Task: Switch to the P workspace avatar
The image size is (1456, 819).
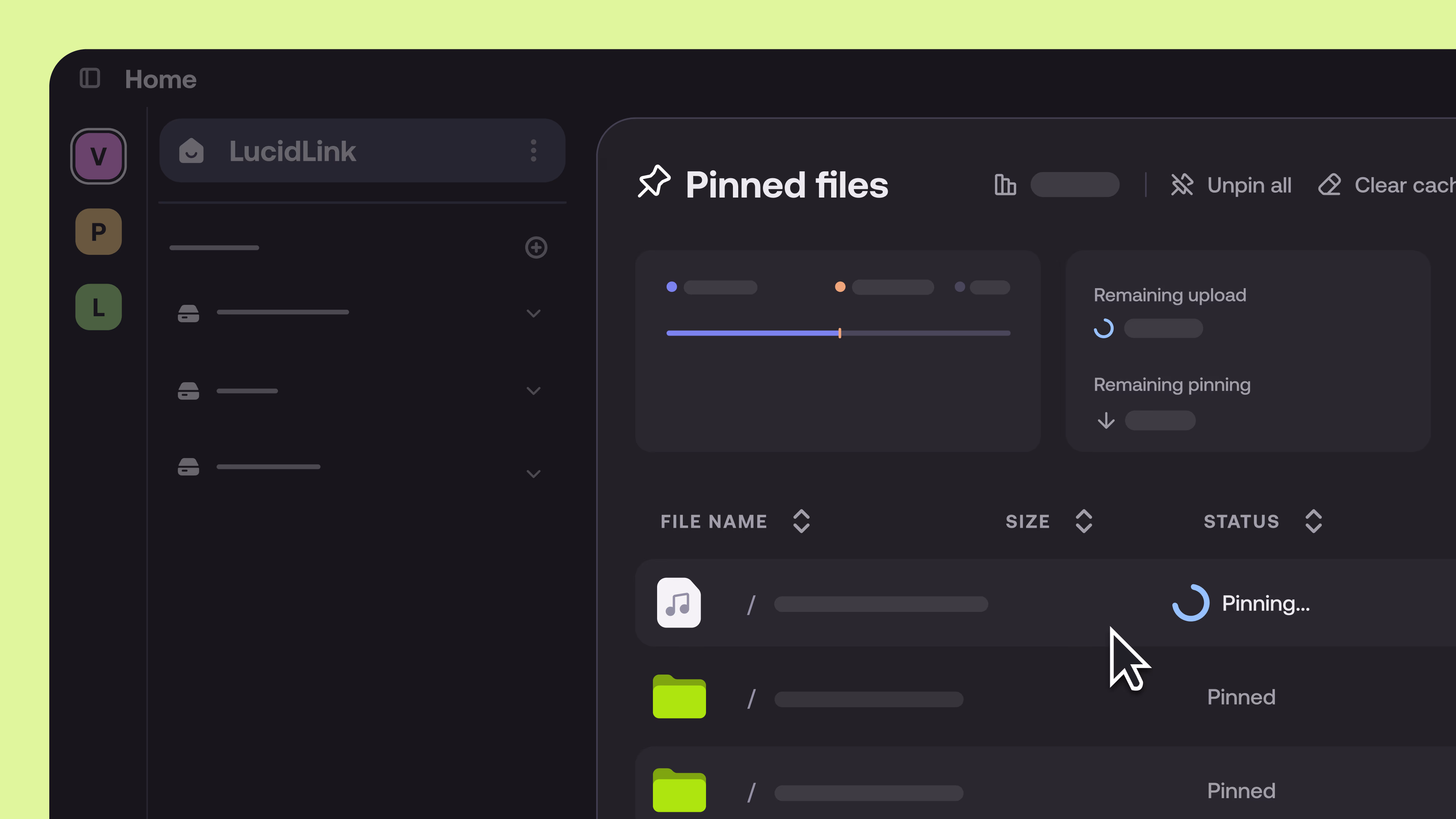Action: tap(98, 232)
